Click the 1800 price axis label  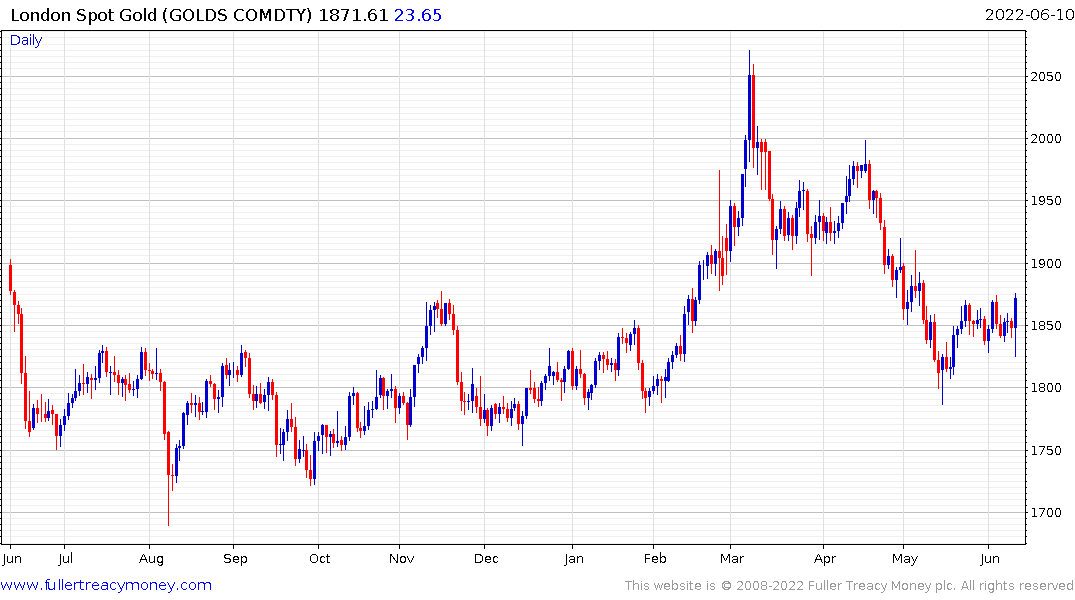[1046, 388]
